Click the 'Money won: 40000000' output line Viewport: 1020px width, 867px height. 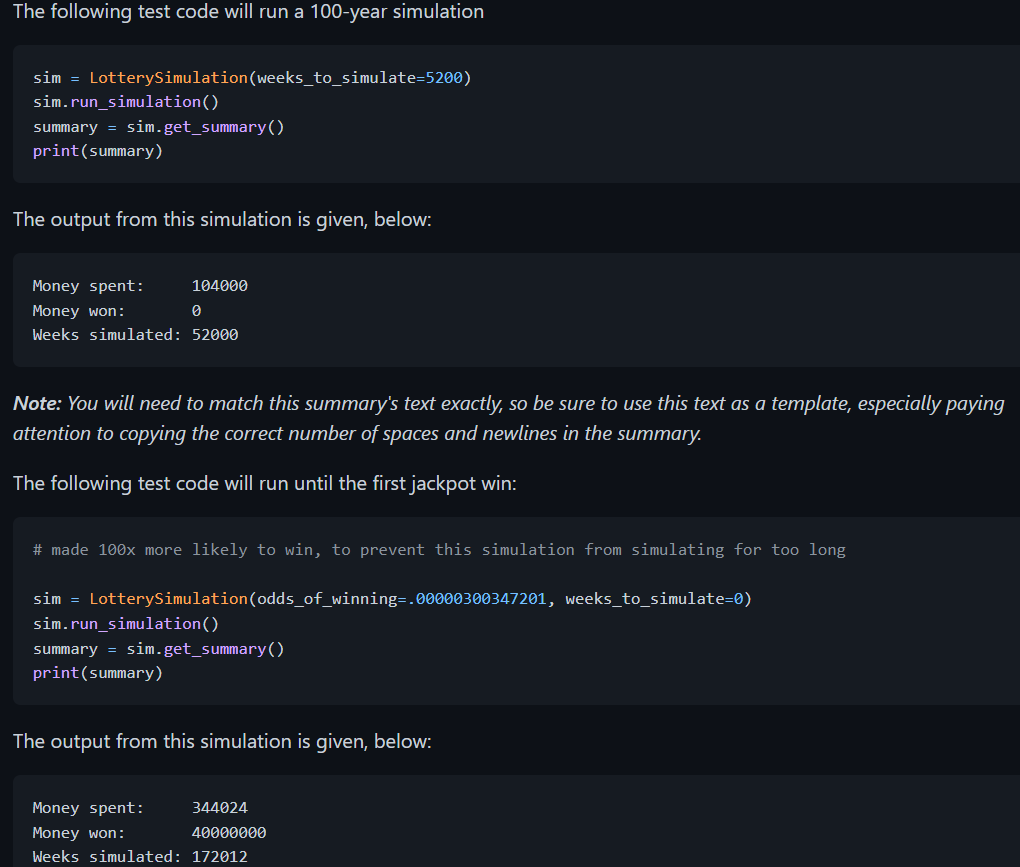149,833
